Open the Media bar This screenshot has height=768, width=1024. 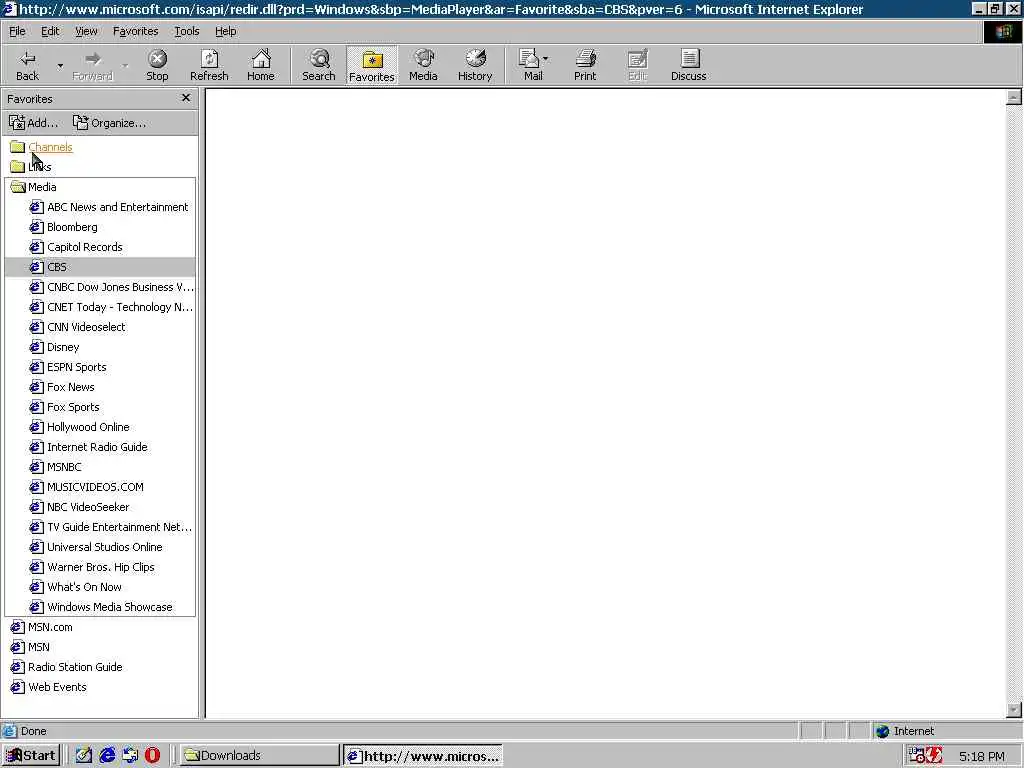(423, 65)
